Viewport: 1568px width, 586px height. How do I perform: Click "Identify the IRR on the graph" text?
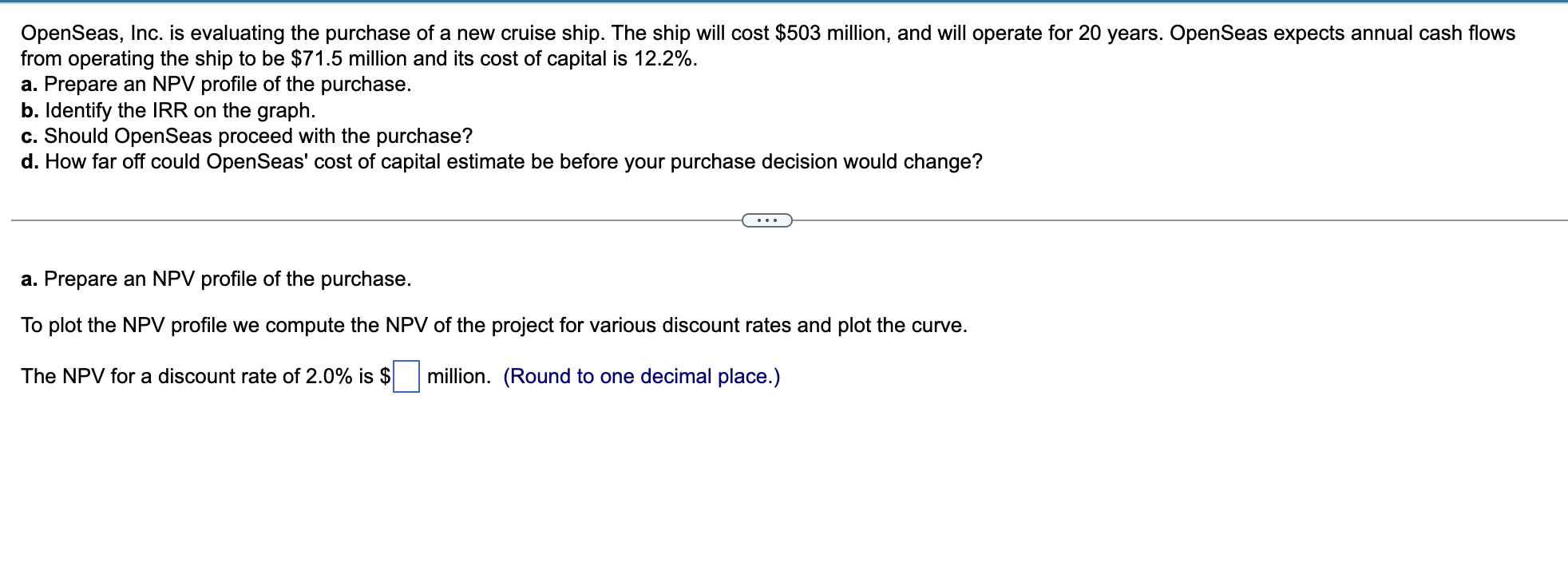[180, 110]
